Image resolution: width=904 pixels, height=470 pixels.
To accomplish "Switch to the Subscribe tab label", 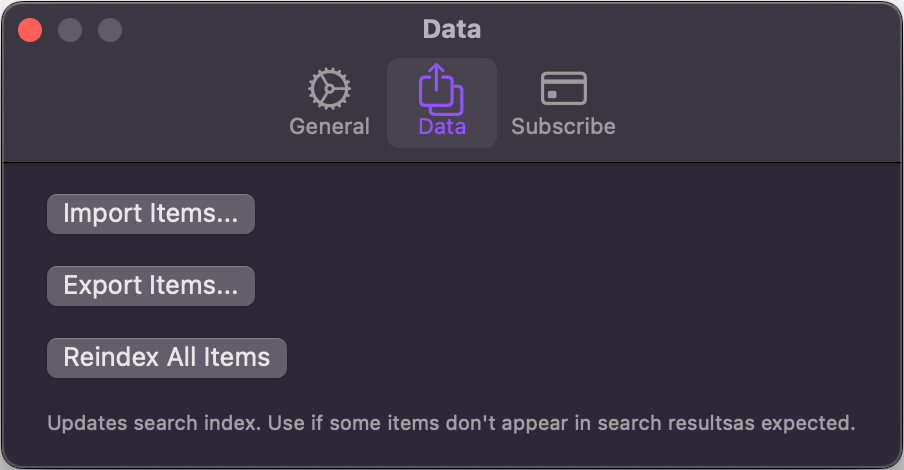I will 563,126.
